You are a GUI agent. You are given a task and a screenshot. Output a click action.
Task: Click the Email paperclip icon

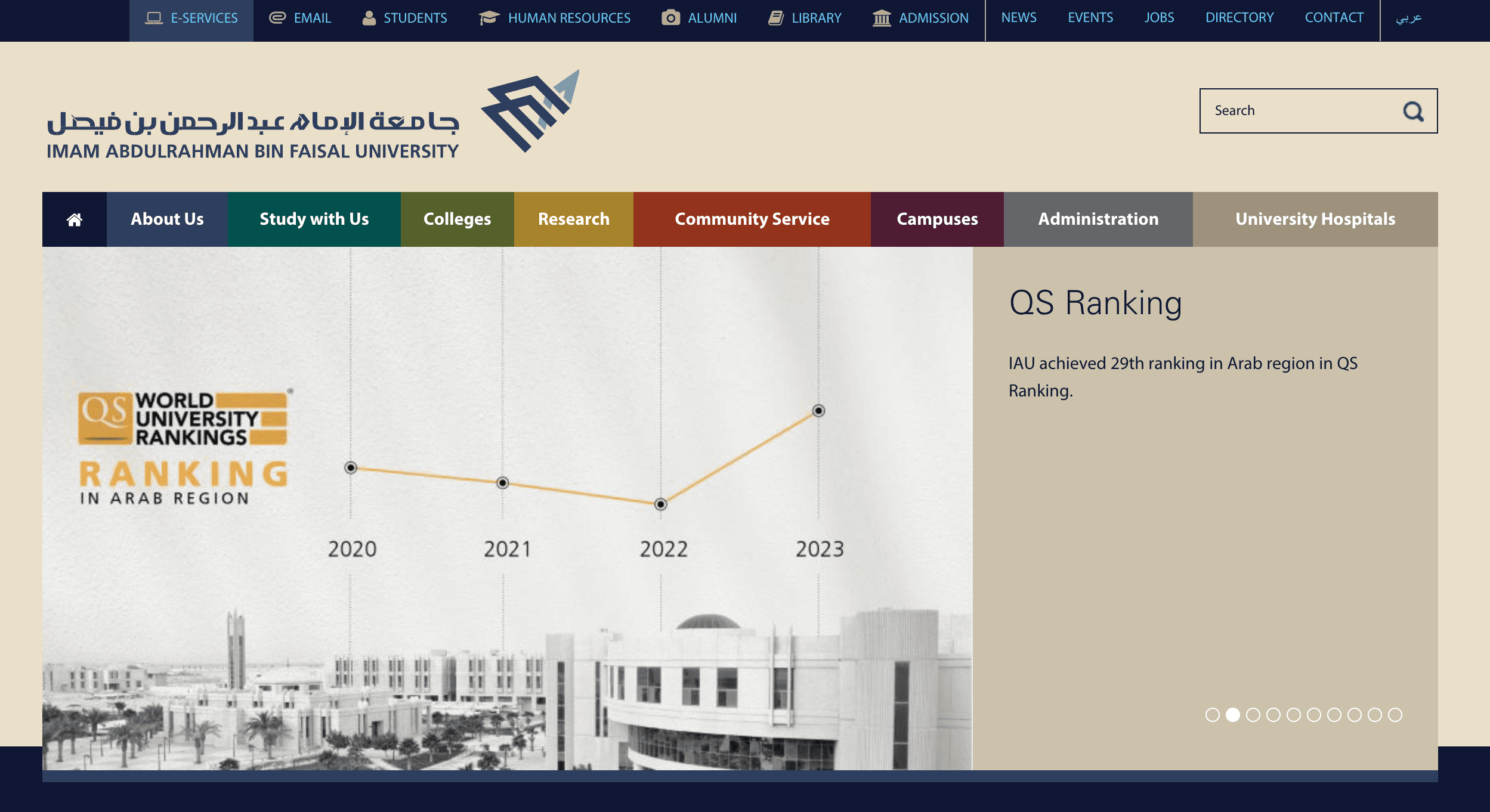point(277,18)
